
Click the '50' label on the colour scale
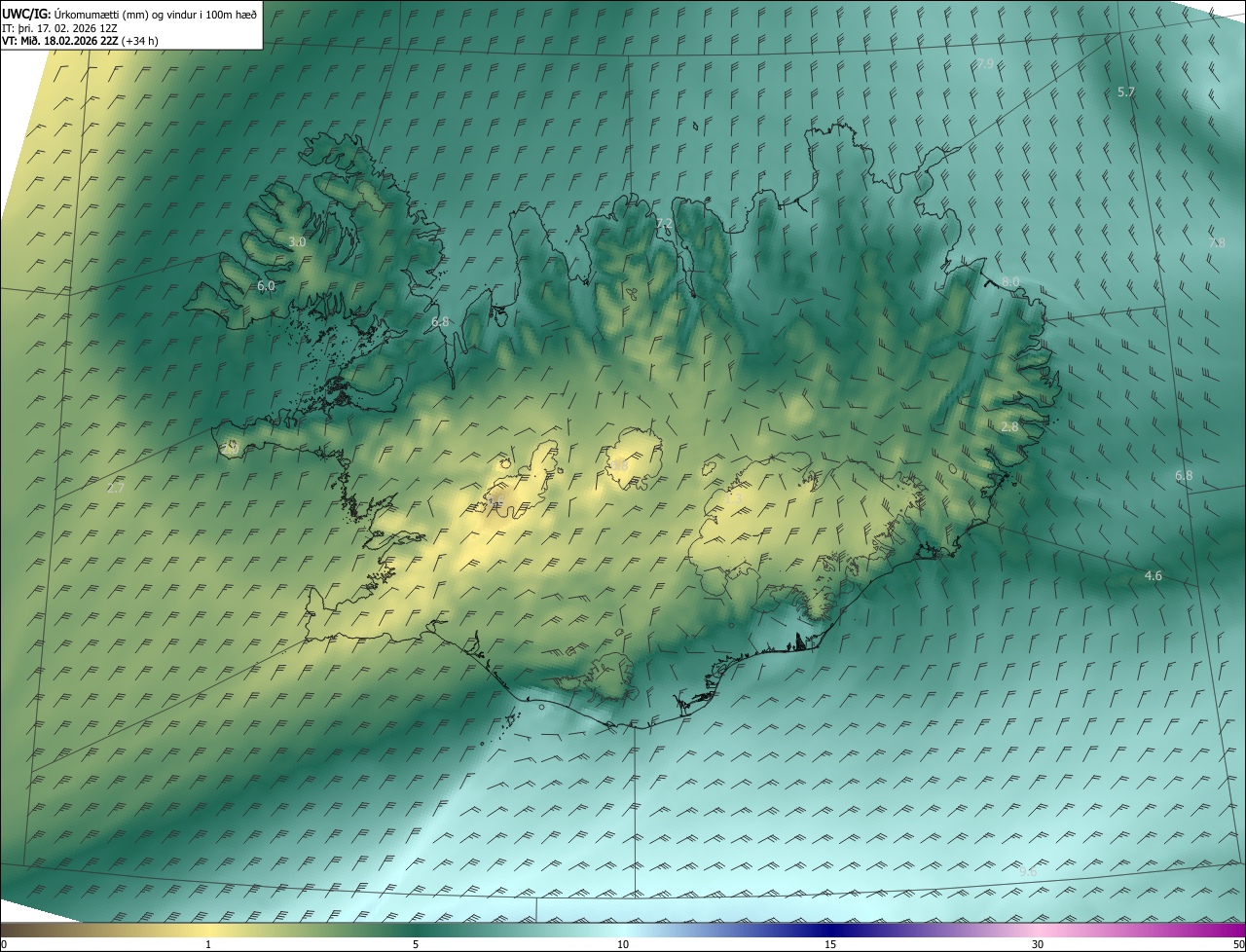coord(1238,944)
